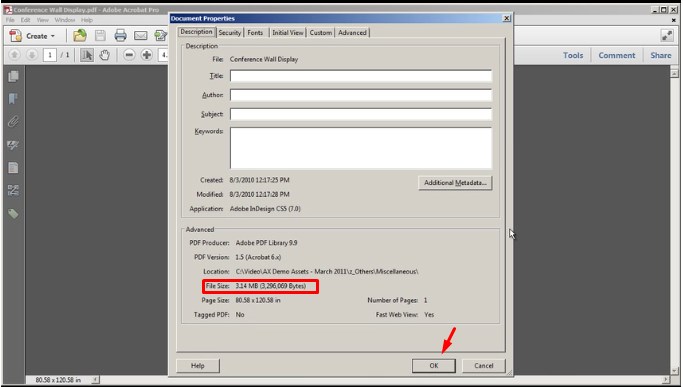The width and height of the screenshot is (683, 387).
Task: Click the Modified date text
Action: pos(259,194)
